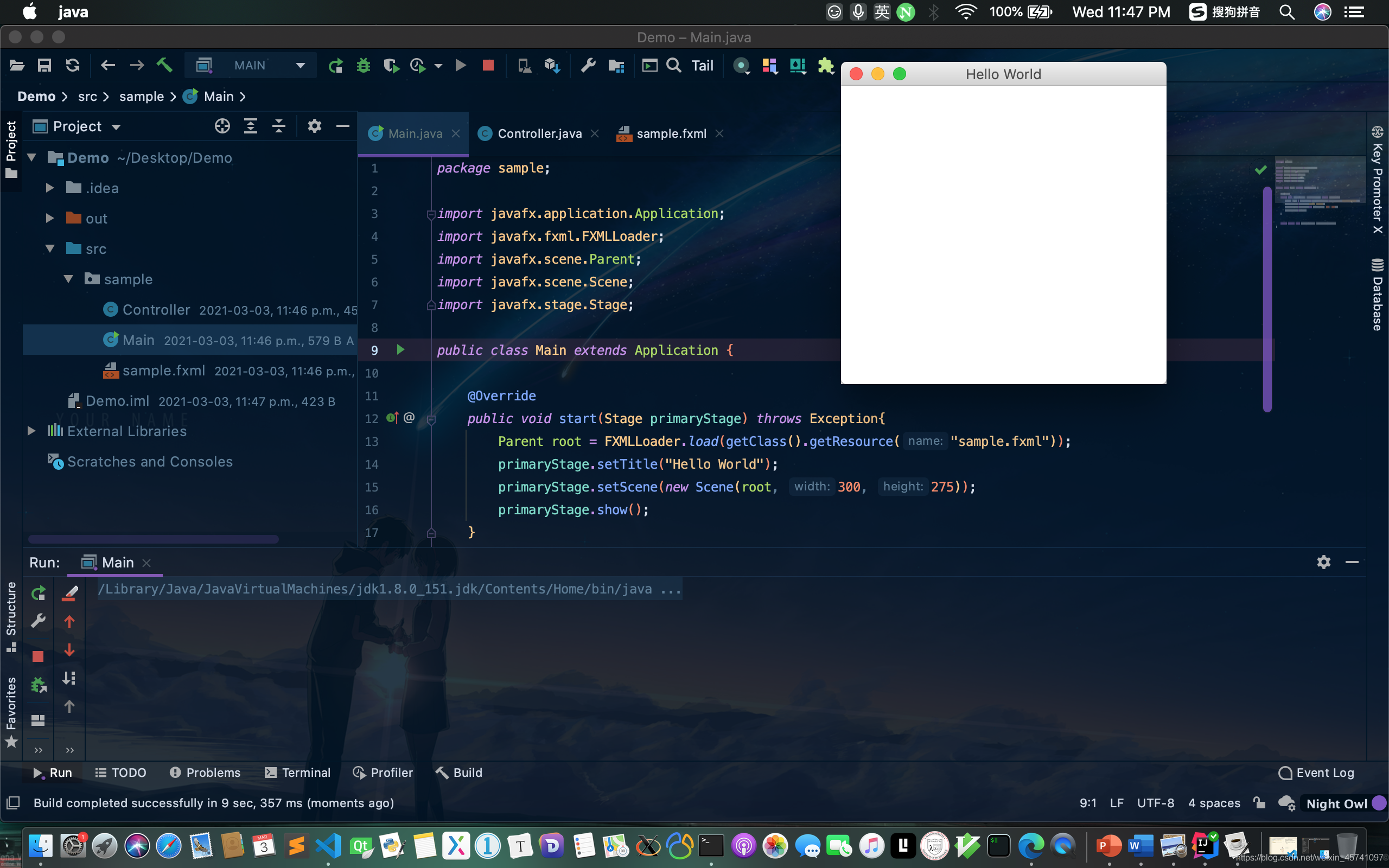Toggle the read-only lock in the status bar

(x=1260, y=803)
